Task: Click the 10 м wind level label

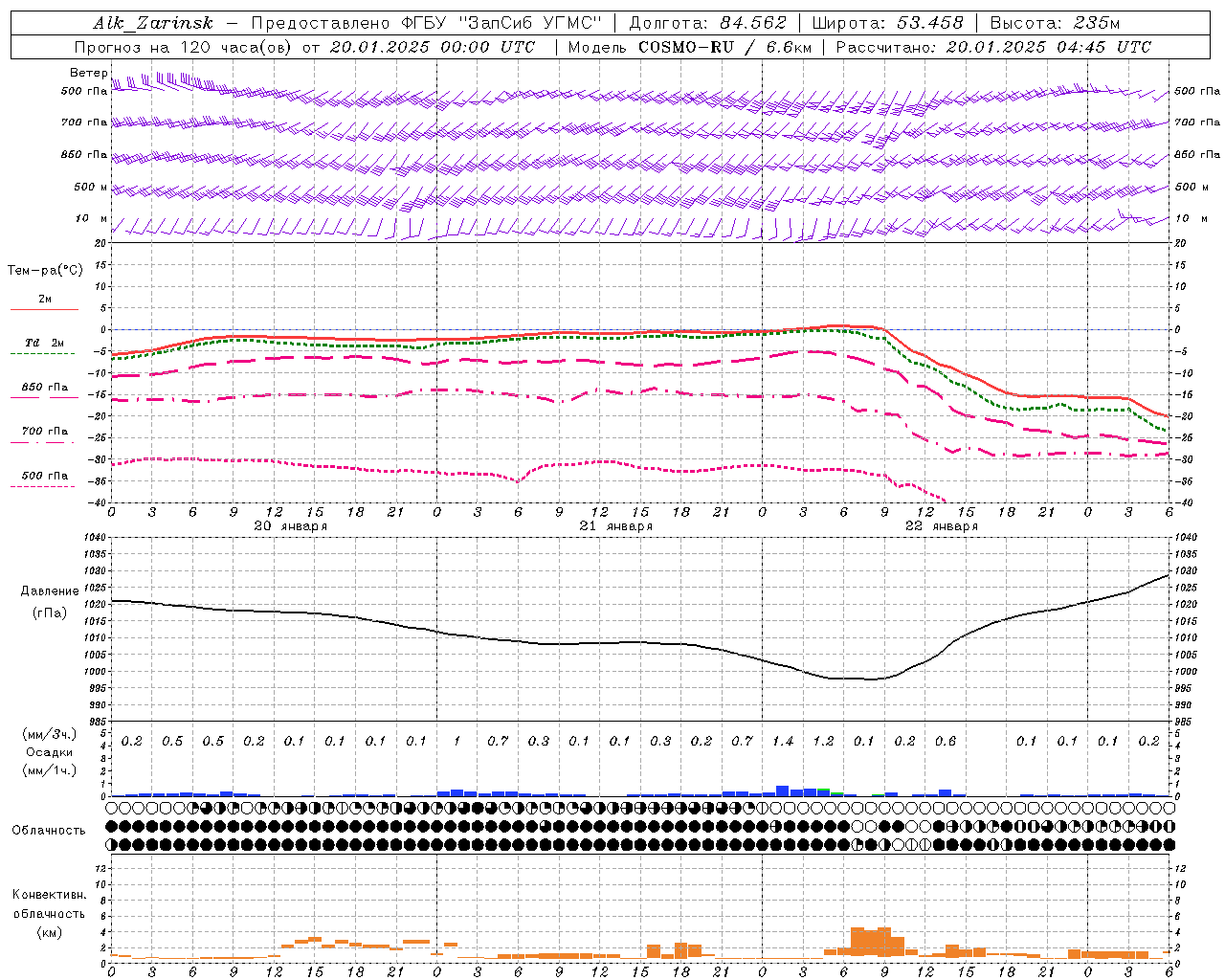Action: pos(91,219)
